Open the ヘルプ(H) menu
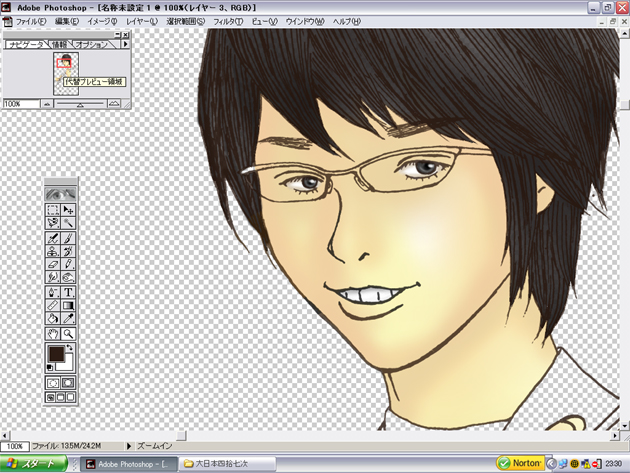 (x=347, y=22)
